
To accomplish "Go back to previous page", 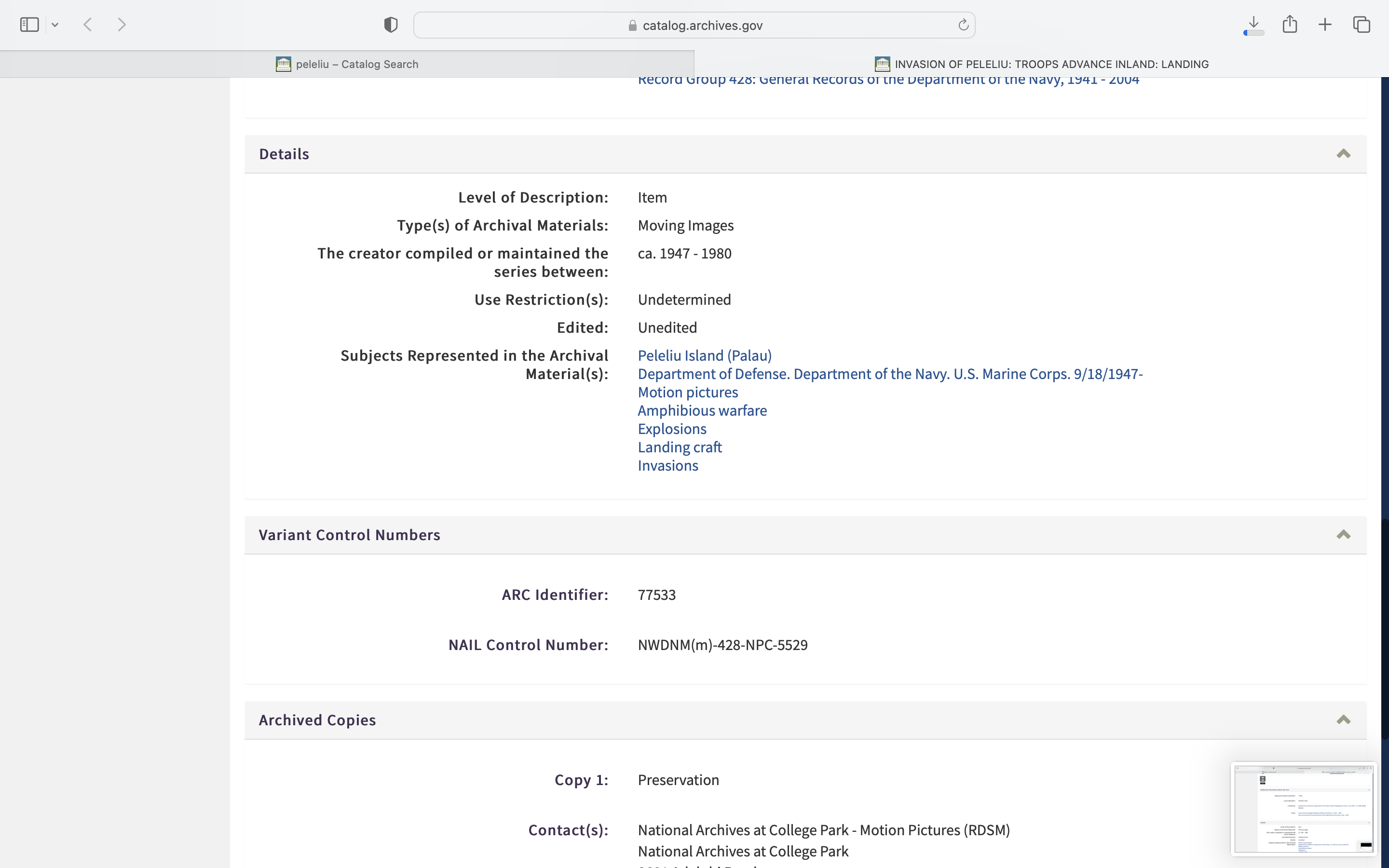I will coord(88,25).
